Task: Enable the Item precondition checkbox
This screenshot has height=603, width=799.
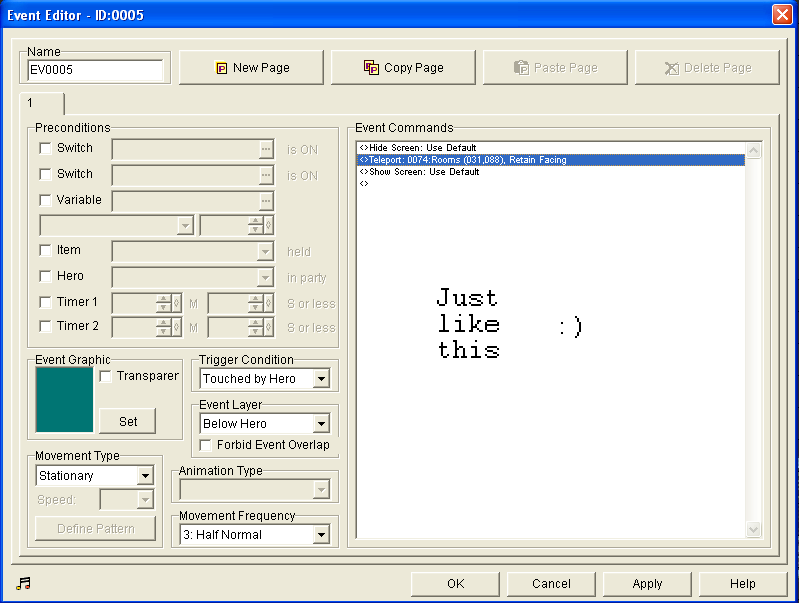Action: [45, 250]
